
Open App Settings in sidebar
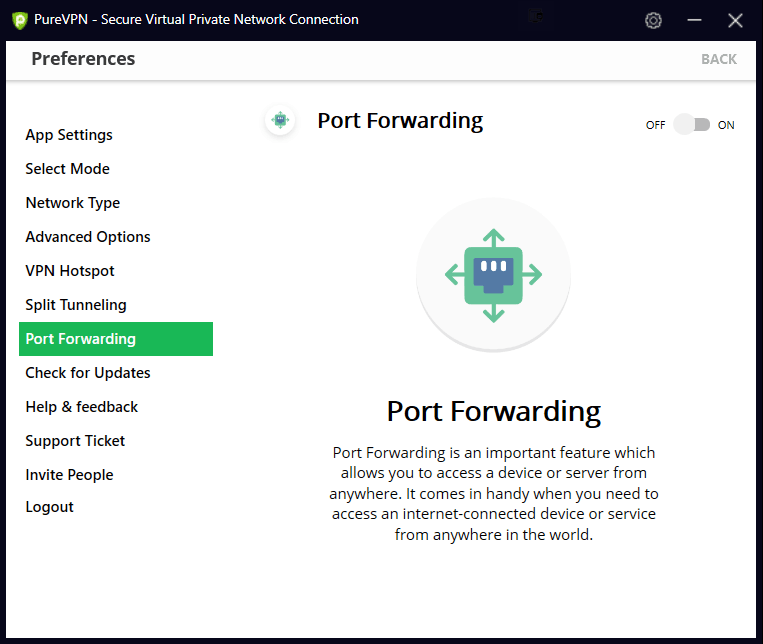point(69,135)
